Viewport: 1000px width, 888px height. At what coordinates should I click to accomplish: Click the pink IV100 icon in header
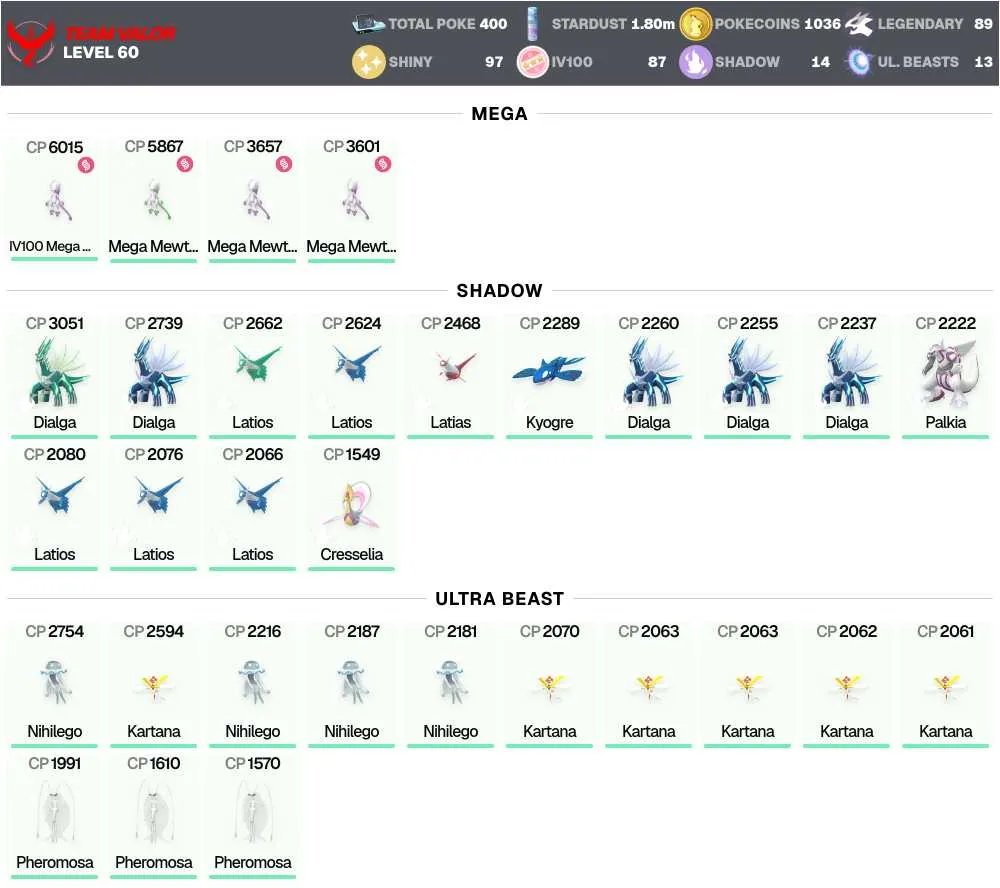[x=533, y=62]
